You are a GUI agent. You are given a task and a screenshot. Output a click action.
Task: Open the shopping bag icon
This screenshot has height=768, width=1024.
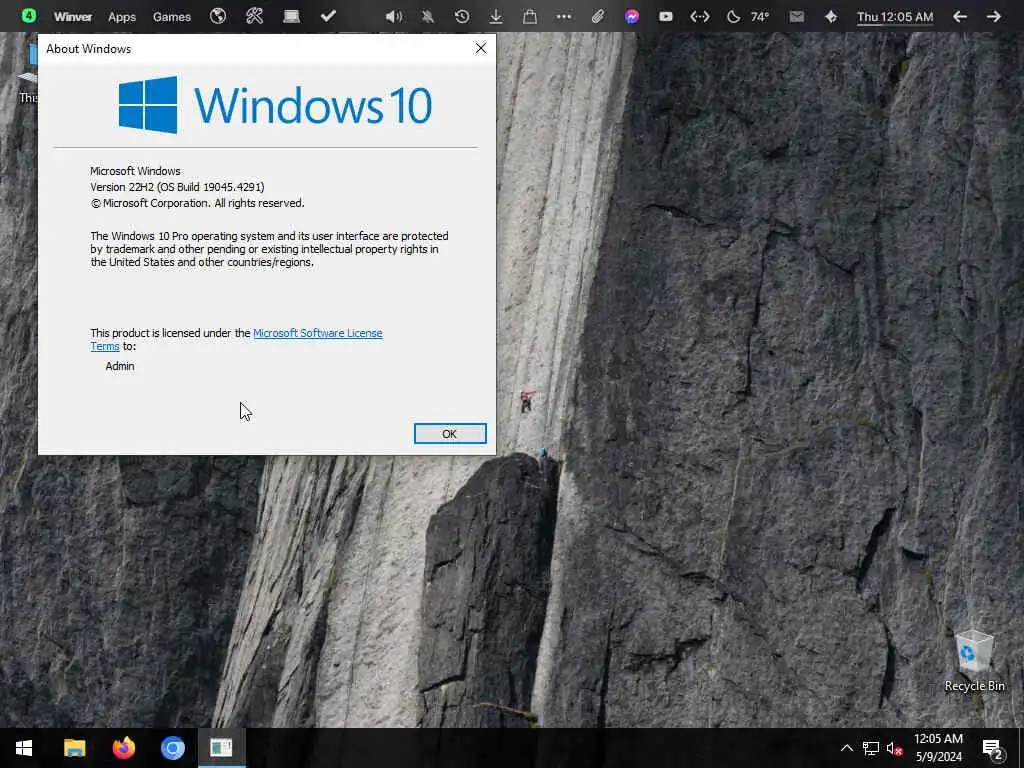pyautogui.click(x=530, y=17)
